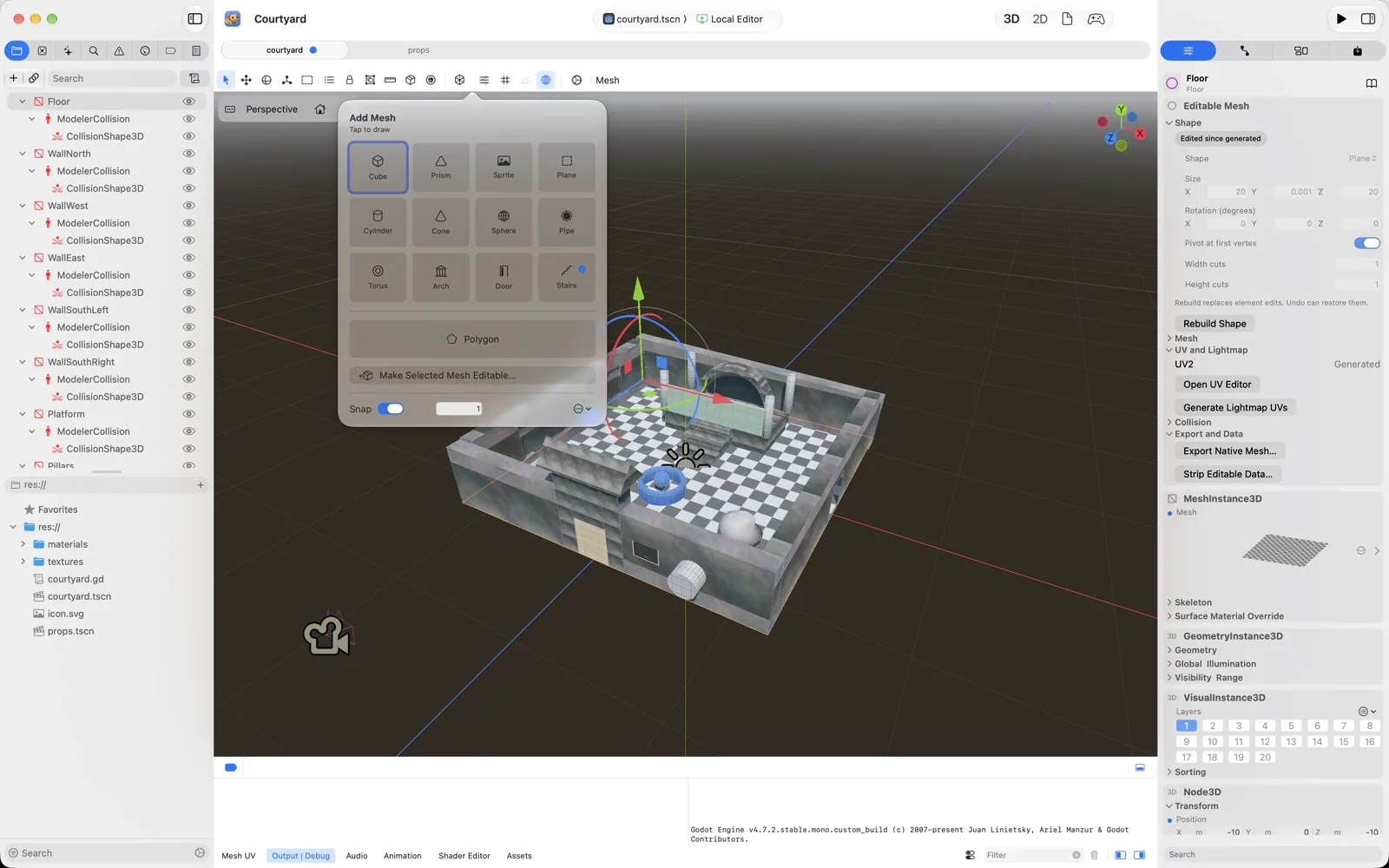The image size is (1389, 868).
Task: Select the Stairs mesh primitive
Action: click(x=567, y=277)
